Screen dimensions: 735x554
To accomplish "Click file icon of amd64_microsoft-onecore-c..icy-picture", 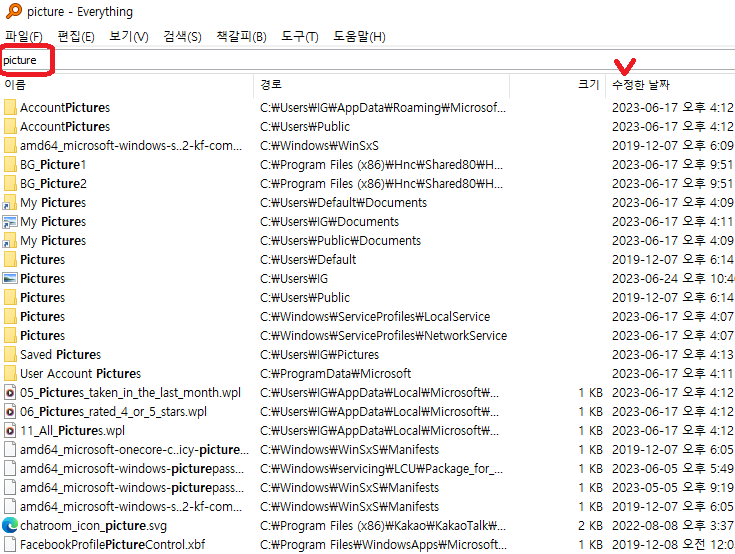I will tap(10, 449).
